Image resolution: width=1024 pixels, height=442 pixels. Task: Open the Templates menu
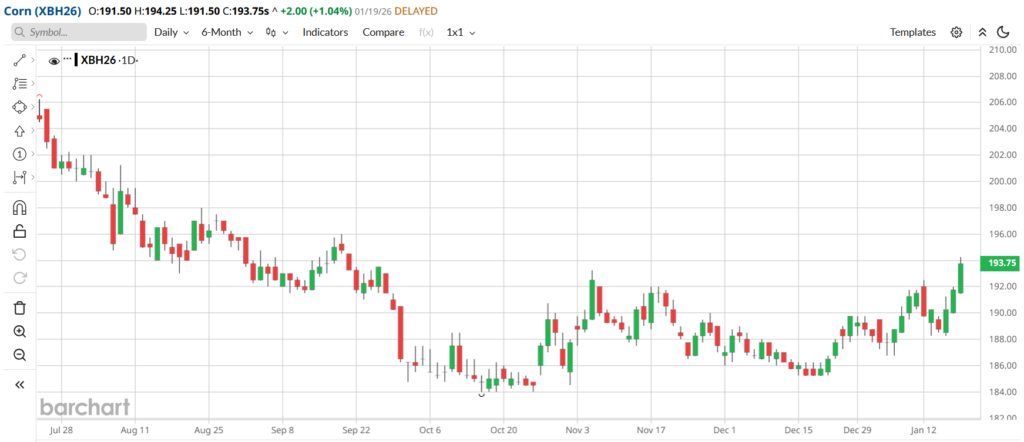(912, 32)
